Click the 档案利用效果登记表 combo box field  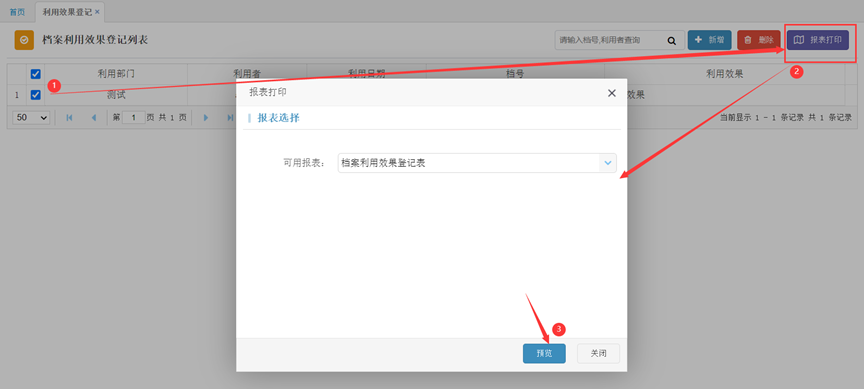click(x=477, y=163)
